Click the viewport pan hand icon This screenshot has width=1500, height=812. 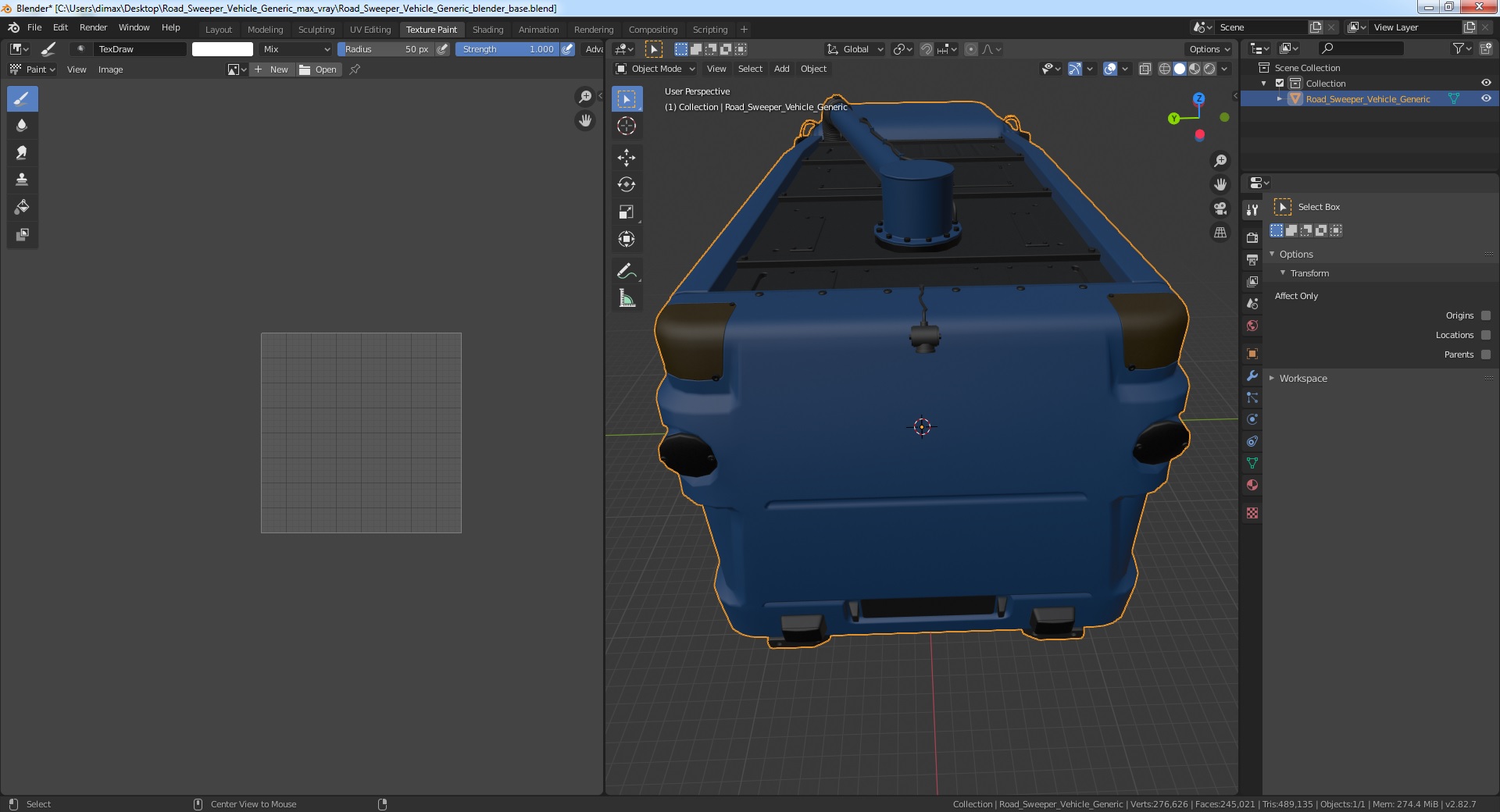(1220, 184)
